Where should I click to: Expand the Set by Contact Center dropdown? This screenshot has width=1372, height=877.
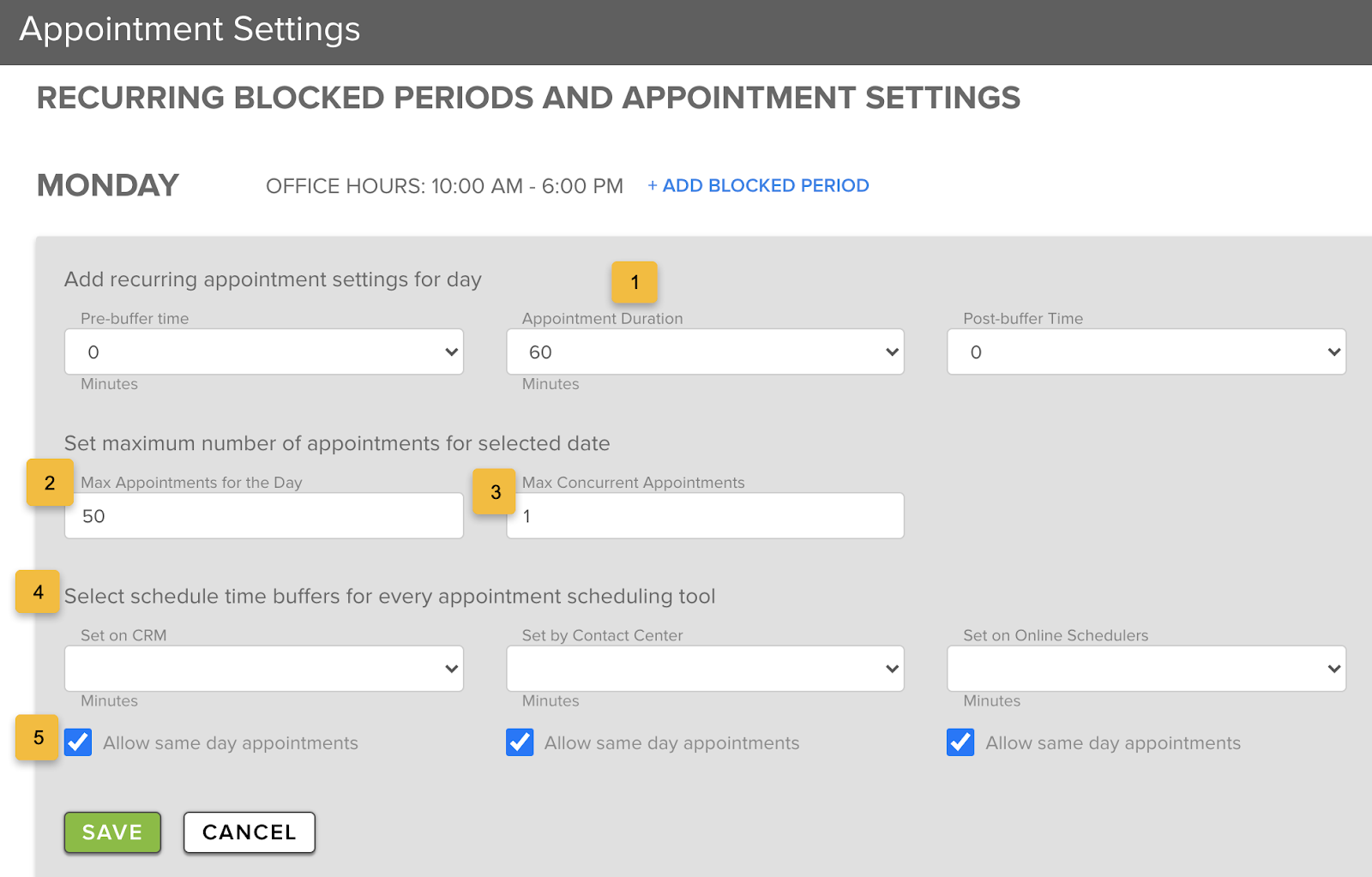[x=705, y=669]
